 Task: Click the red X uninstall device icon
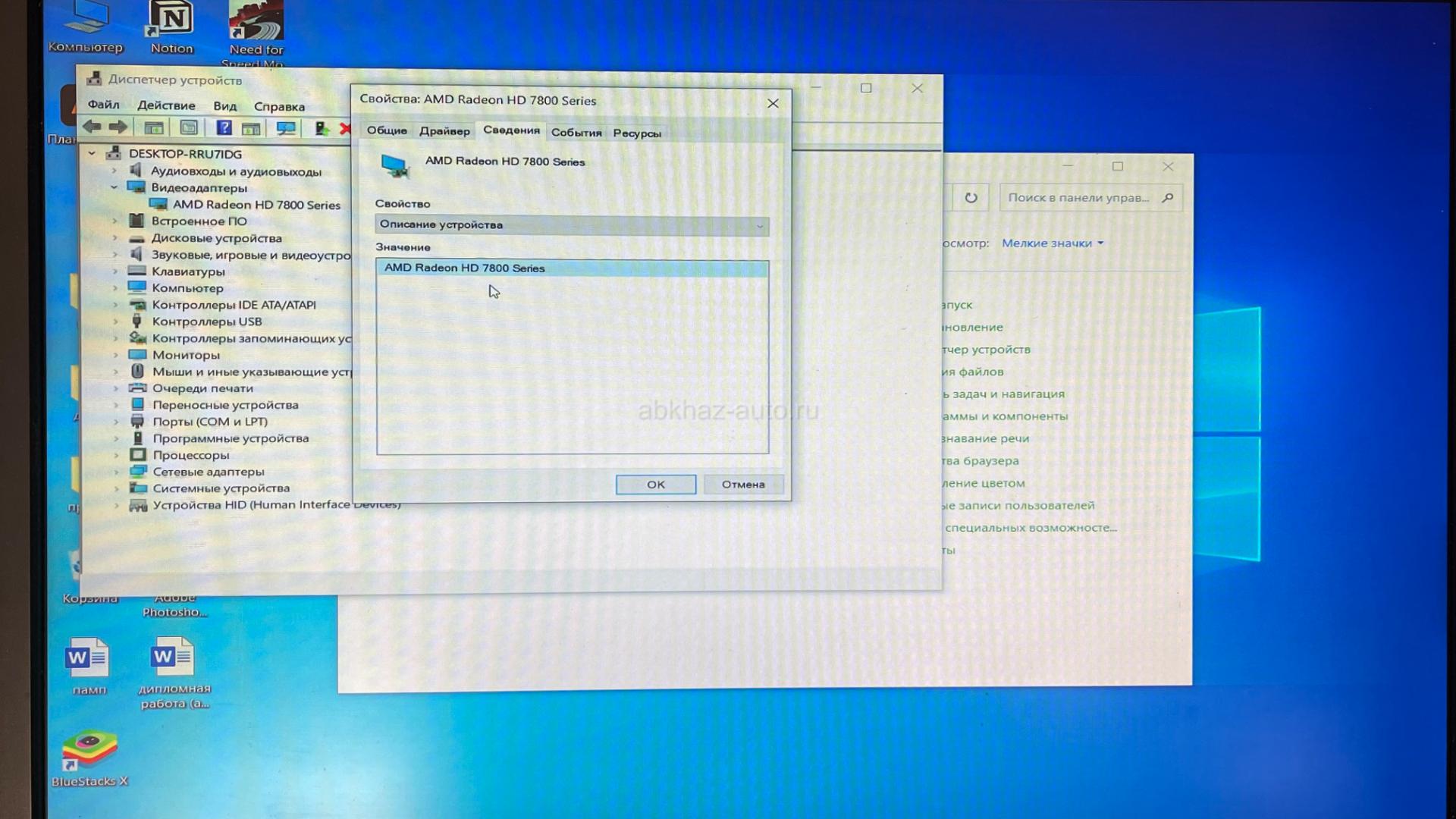(345, 129)
